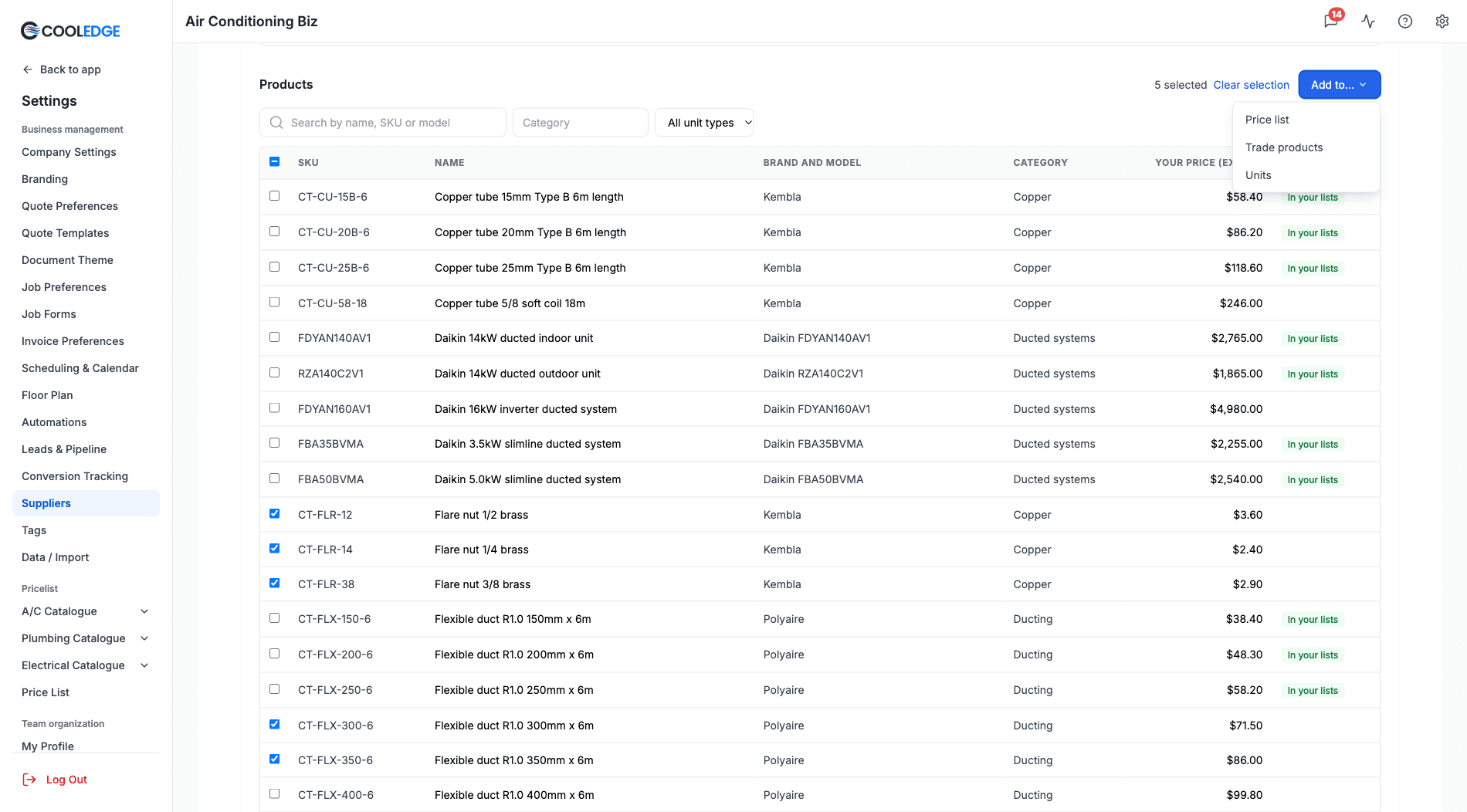This screenshot has height=812, width=1467.
Task: Expand the Electrical Catalogue section
Action: [x=144, y=665]
